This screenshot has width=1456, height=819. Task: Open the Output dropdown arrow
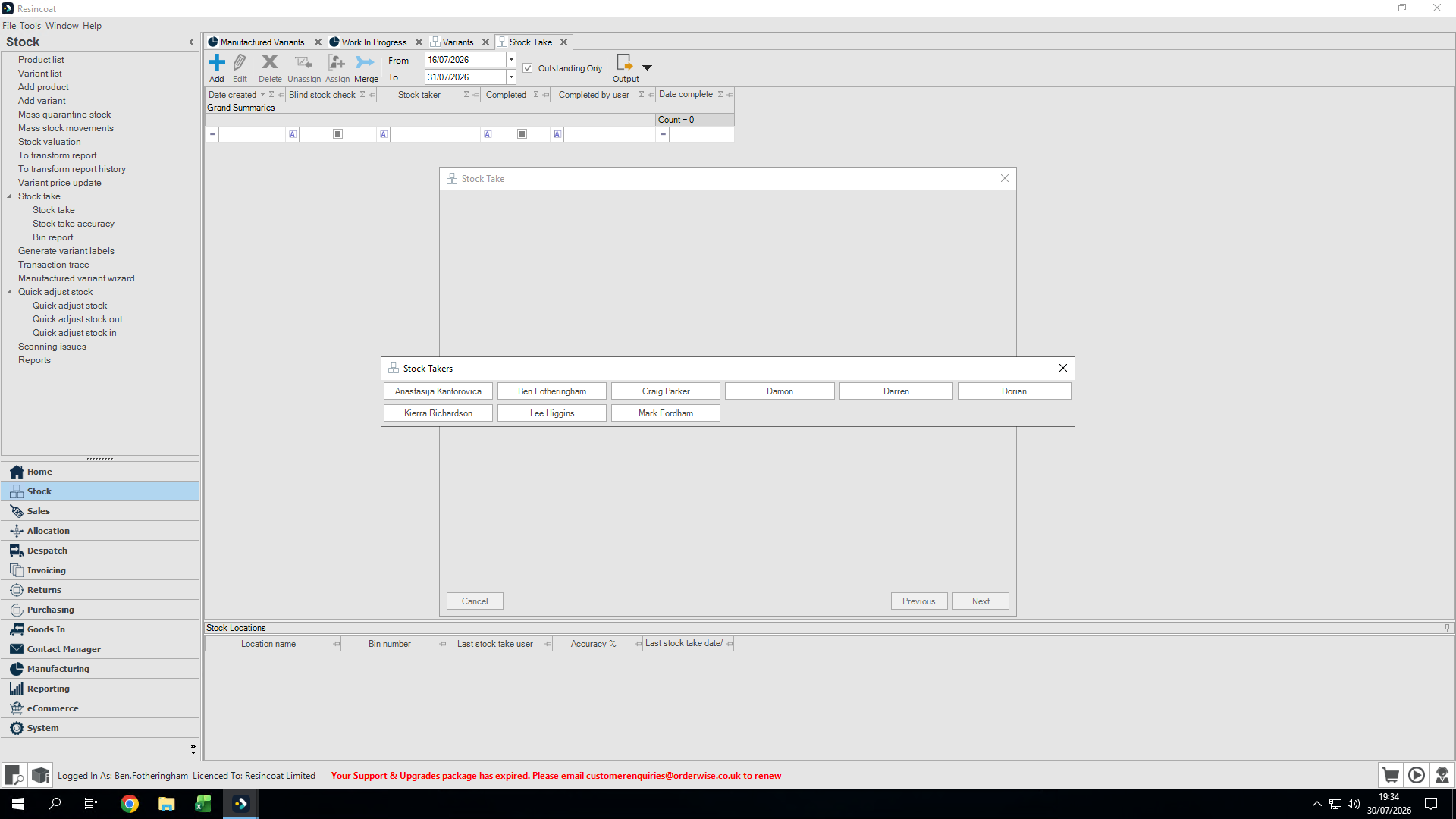[x=647, y=67]
